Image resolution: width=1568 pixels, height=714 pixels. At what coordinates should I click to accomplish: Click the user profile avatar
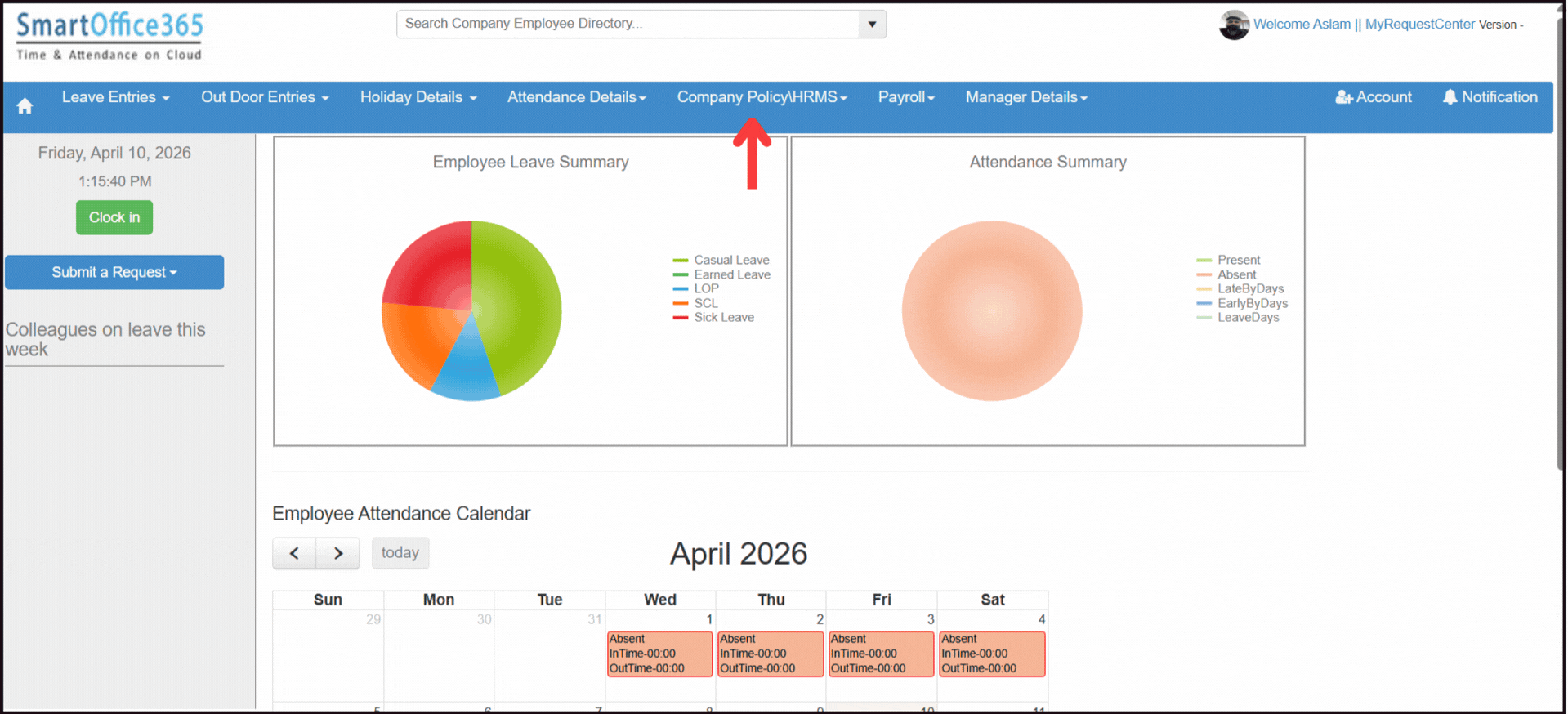(1233, 25)
